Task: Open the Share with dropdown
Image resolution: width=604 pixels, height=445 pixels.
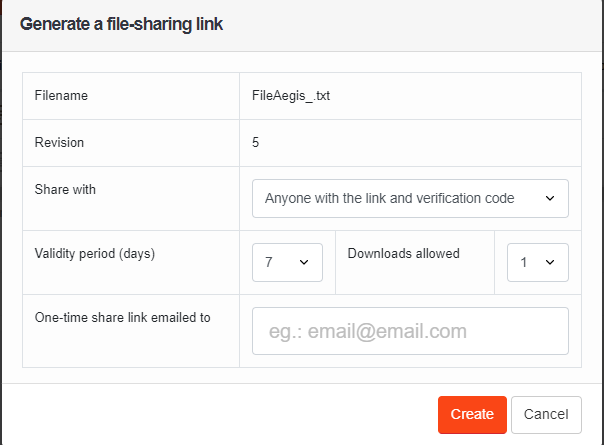Action: (410, 198)
